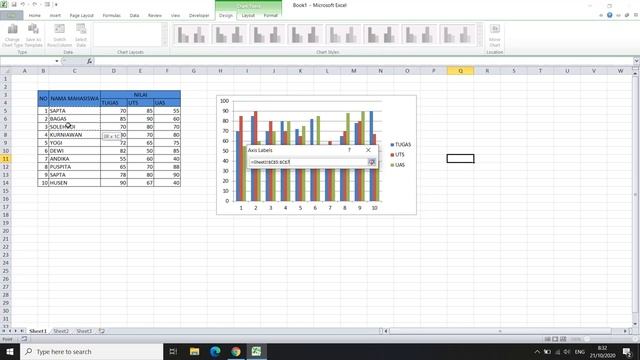Minimize the ribbon using the caret icon

coord(601,16)
